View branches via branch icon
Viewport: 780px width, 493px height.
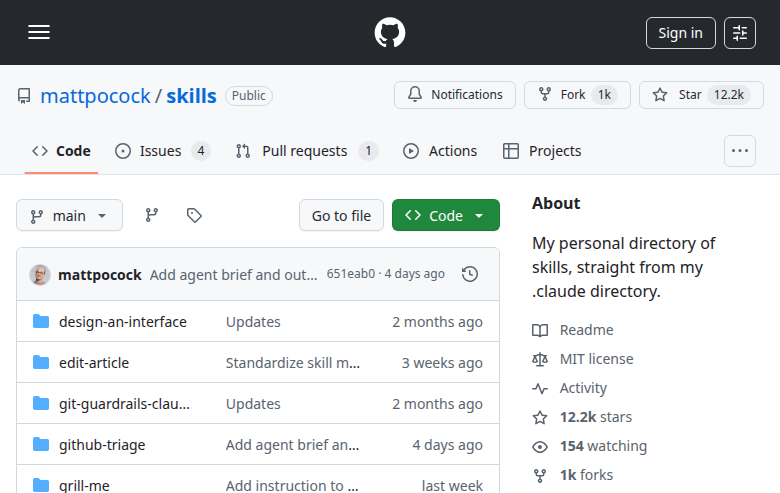[x=152, y=215]
